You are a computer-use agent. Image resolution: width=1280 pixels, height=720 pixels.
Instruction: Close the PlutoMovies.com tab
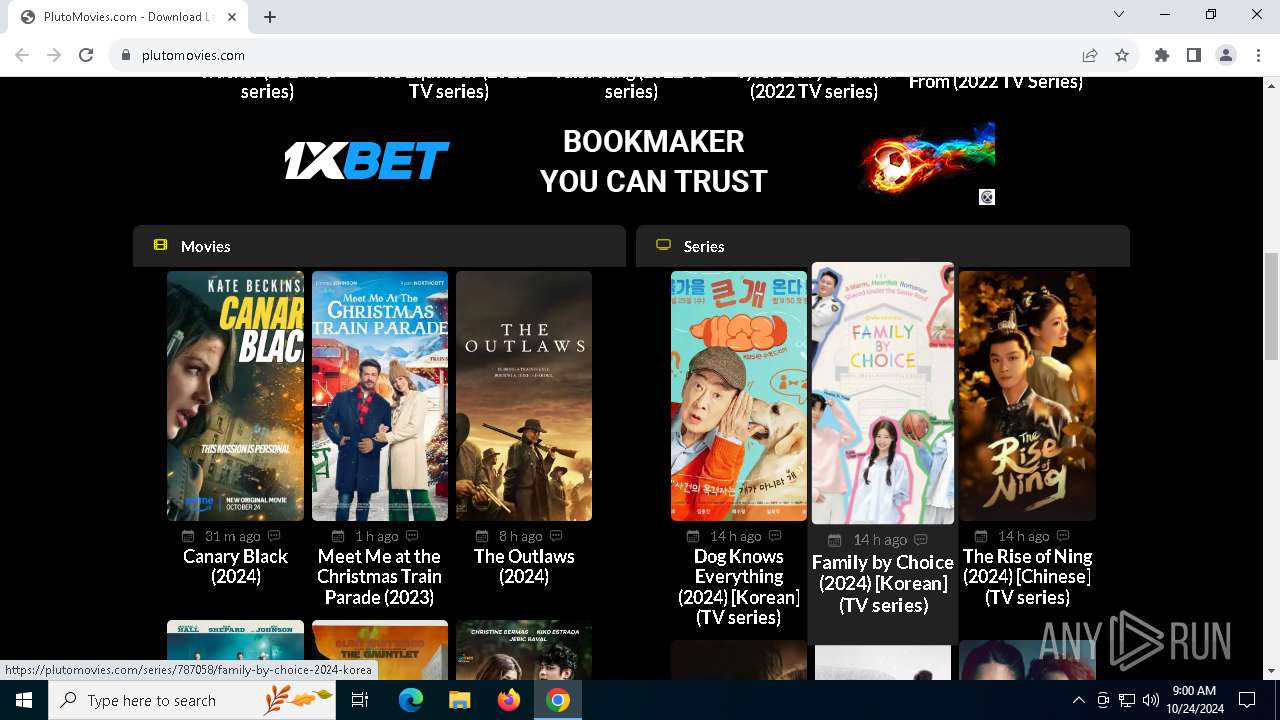(x=232, y=17)
